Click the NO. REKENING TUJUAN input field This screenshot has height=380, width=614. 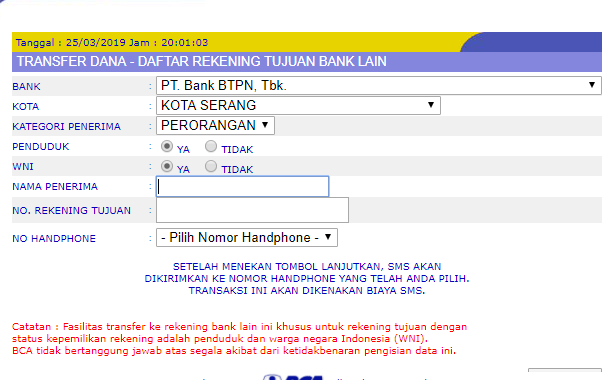252,210
